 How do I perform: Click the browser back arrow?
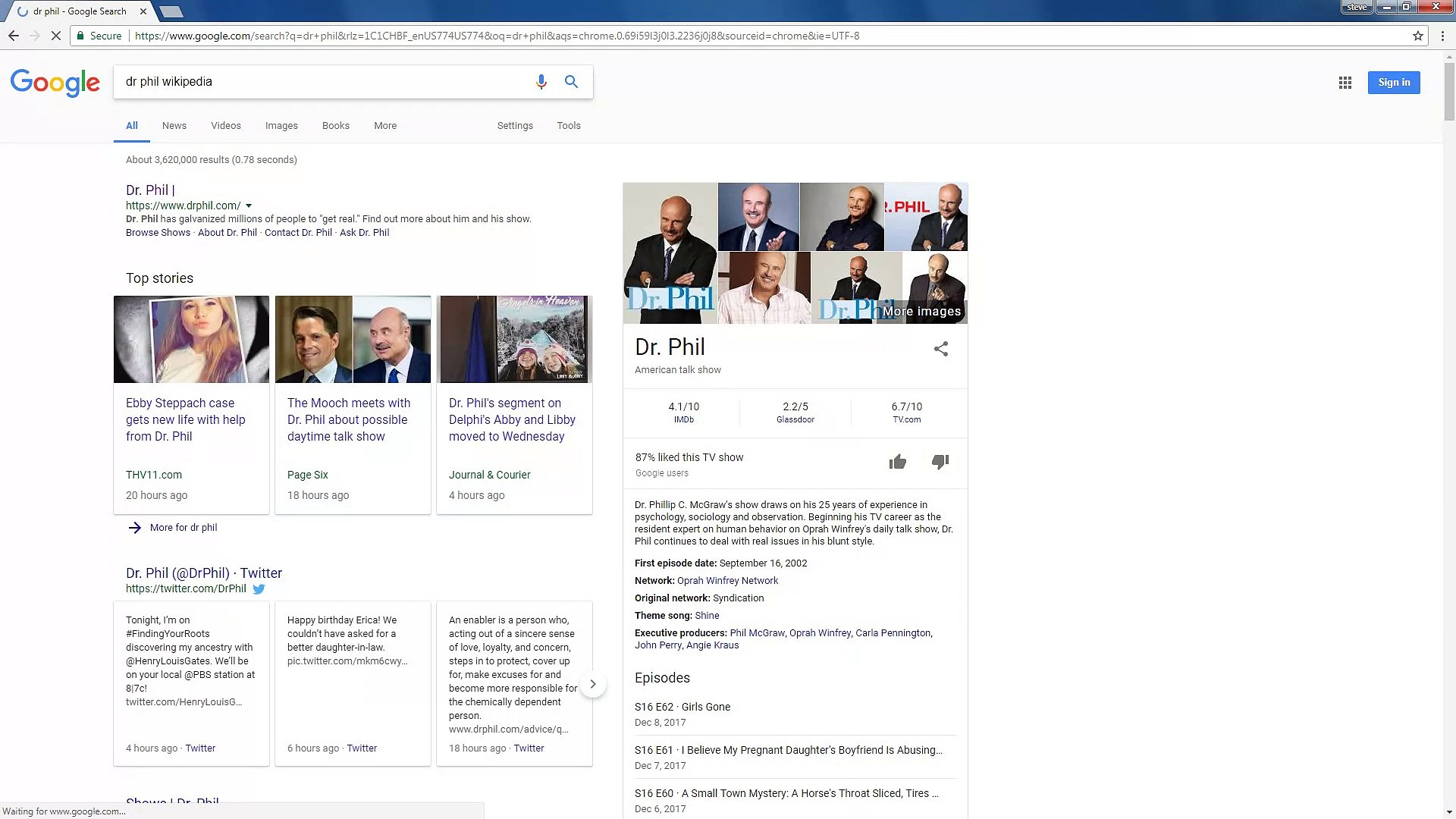(14, 36)
